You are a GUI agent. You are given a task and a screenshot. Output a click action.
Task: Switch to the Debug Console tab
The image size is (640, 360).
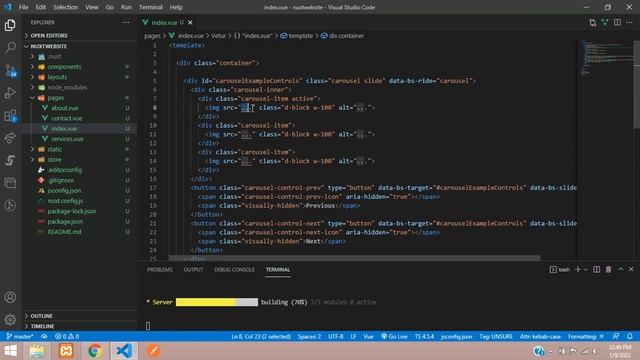(234, 269)
